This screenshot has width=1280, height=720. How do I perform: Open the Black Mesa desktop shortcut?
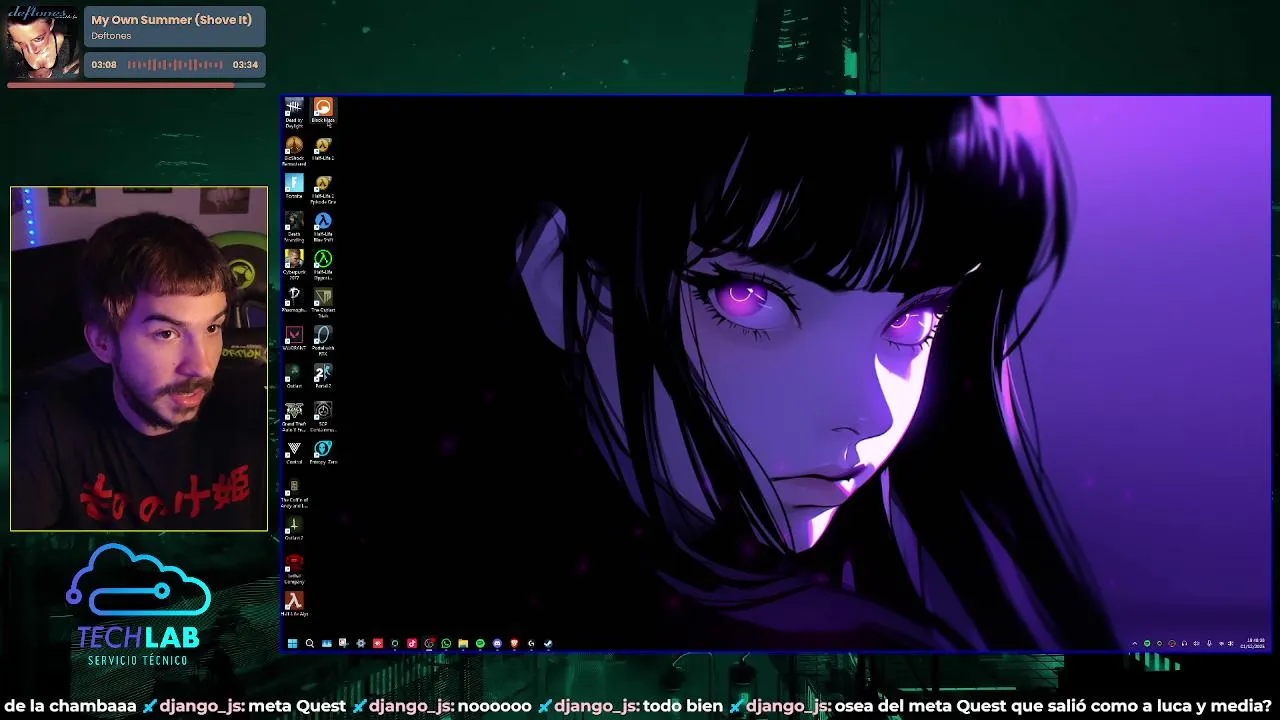323,112
